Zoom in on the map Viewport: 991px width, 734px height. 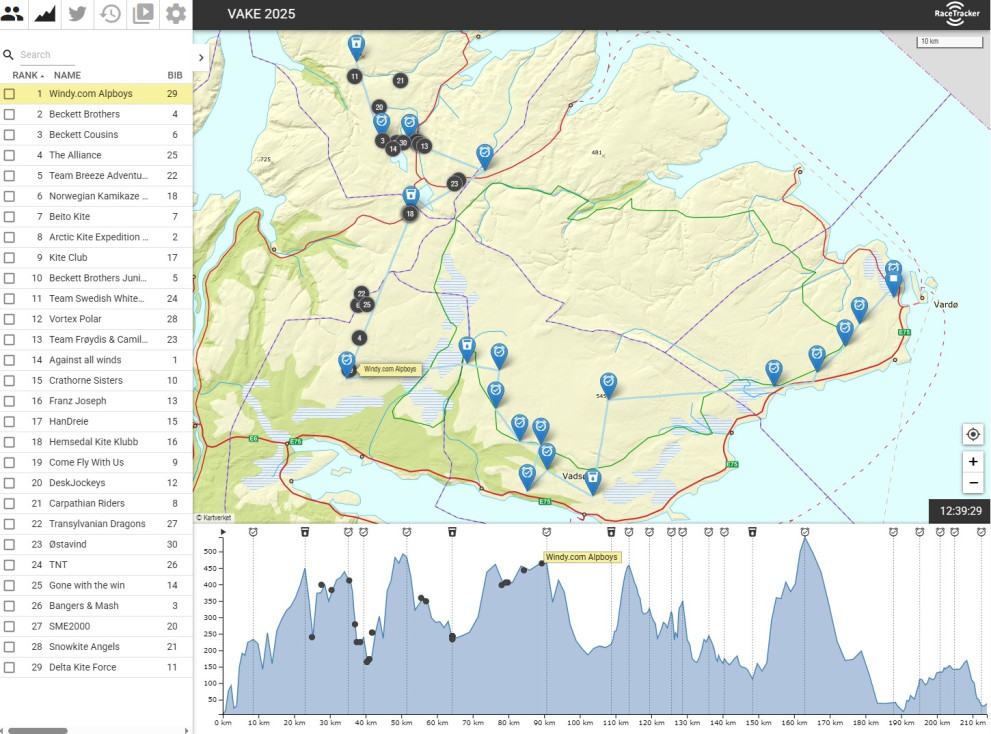(x=973, y=462)
